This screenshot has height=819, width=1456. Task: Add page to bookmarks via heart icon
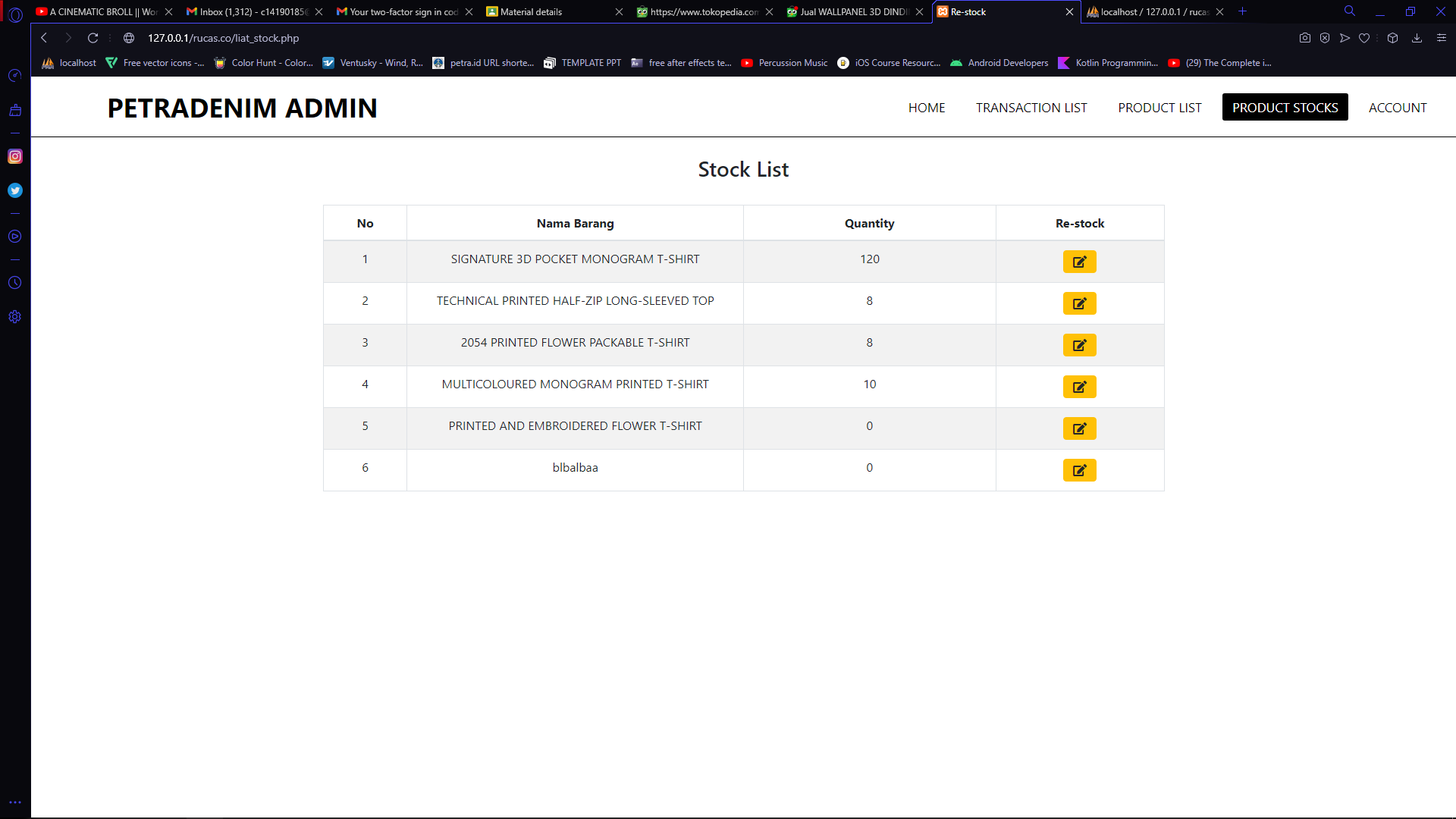tap(1364, 37)
